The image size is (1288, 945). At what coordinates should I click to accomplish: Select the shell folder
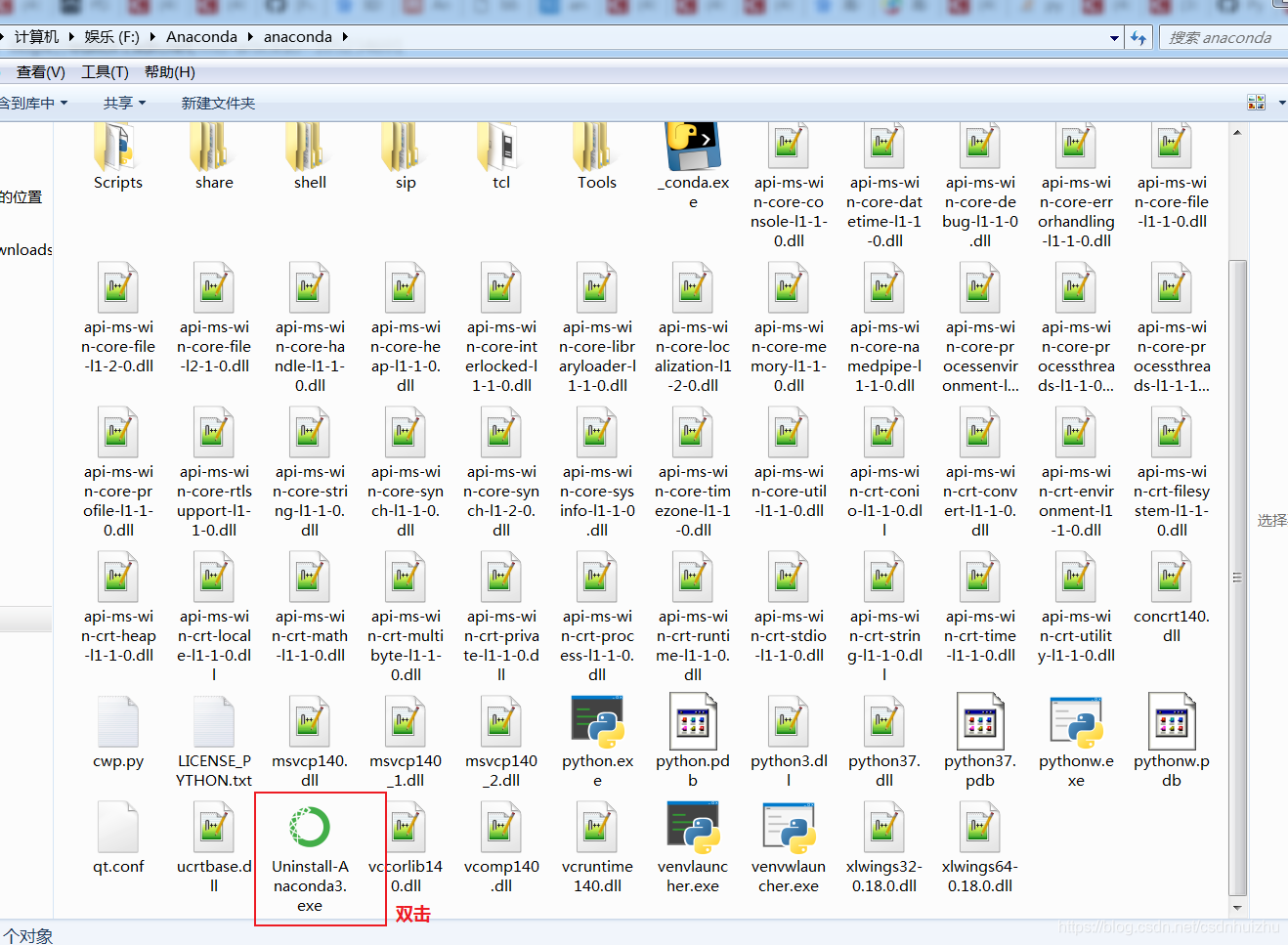click(310, 147)
